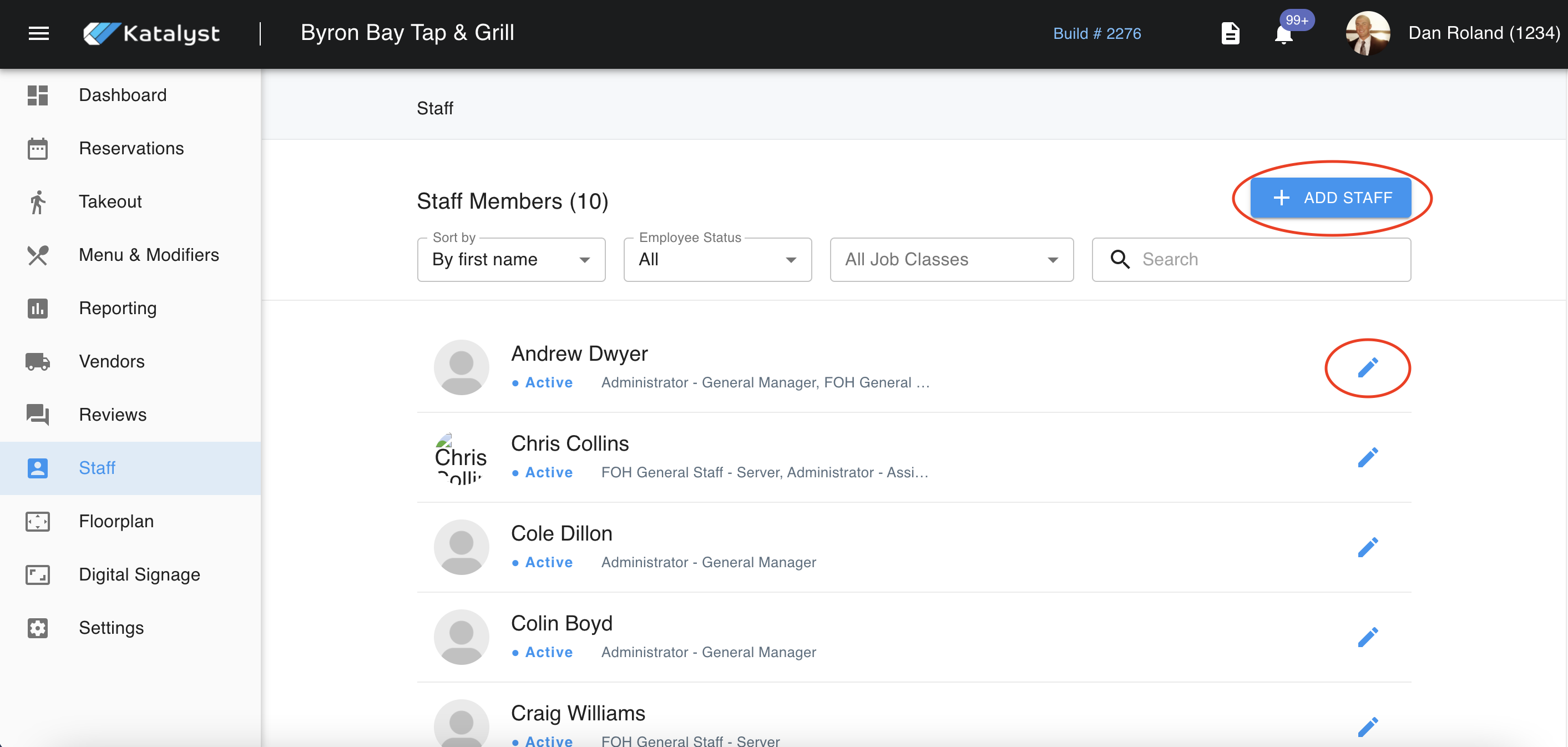Image resolution: width=1568 pixels, height=747 pixels.
Task: Open Settings from the sidebar
Action: pos(112,628)
